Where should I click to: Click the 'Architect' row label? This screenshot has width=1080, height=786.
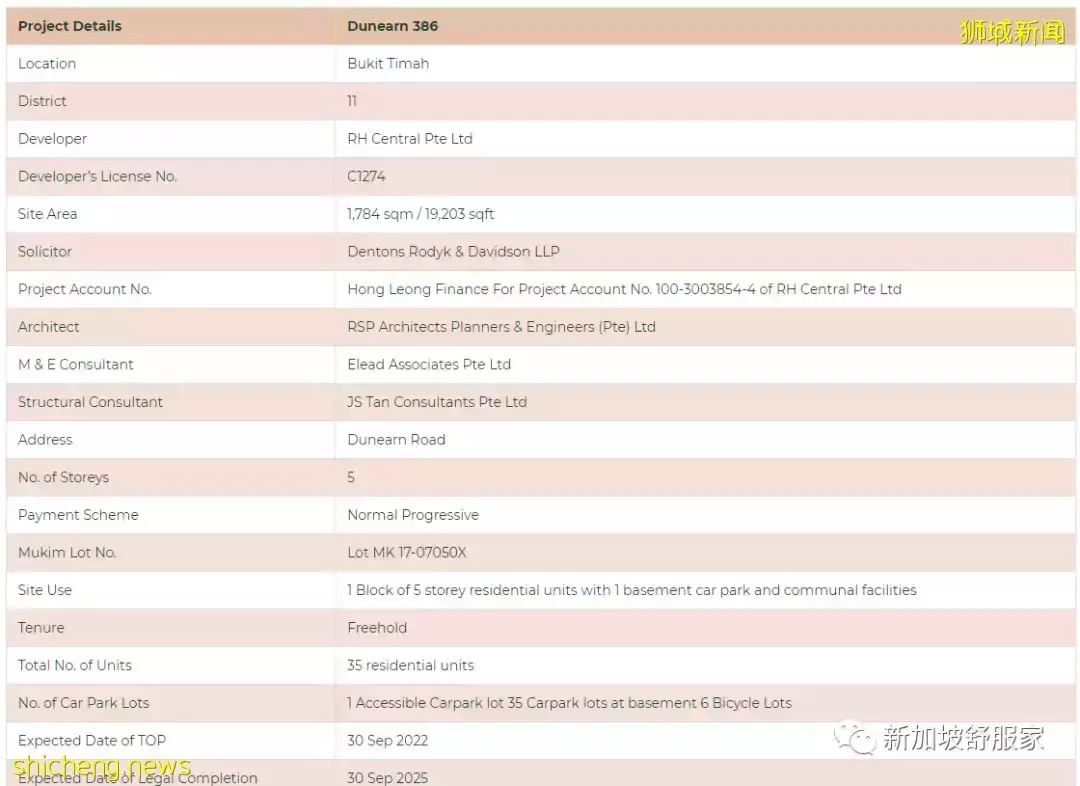pyautogui.click(x=48, y=327)
